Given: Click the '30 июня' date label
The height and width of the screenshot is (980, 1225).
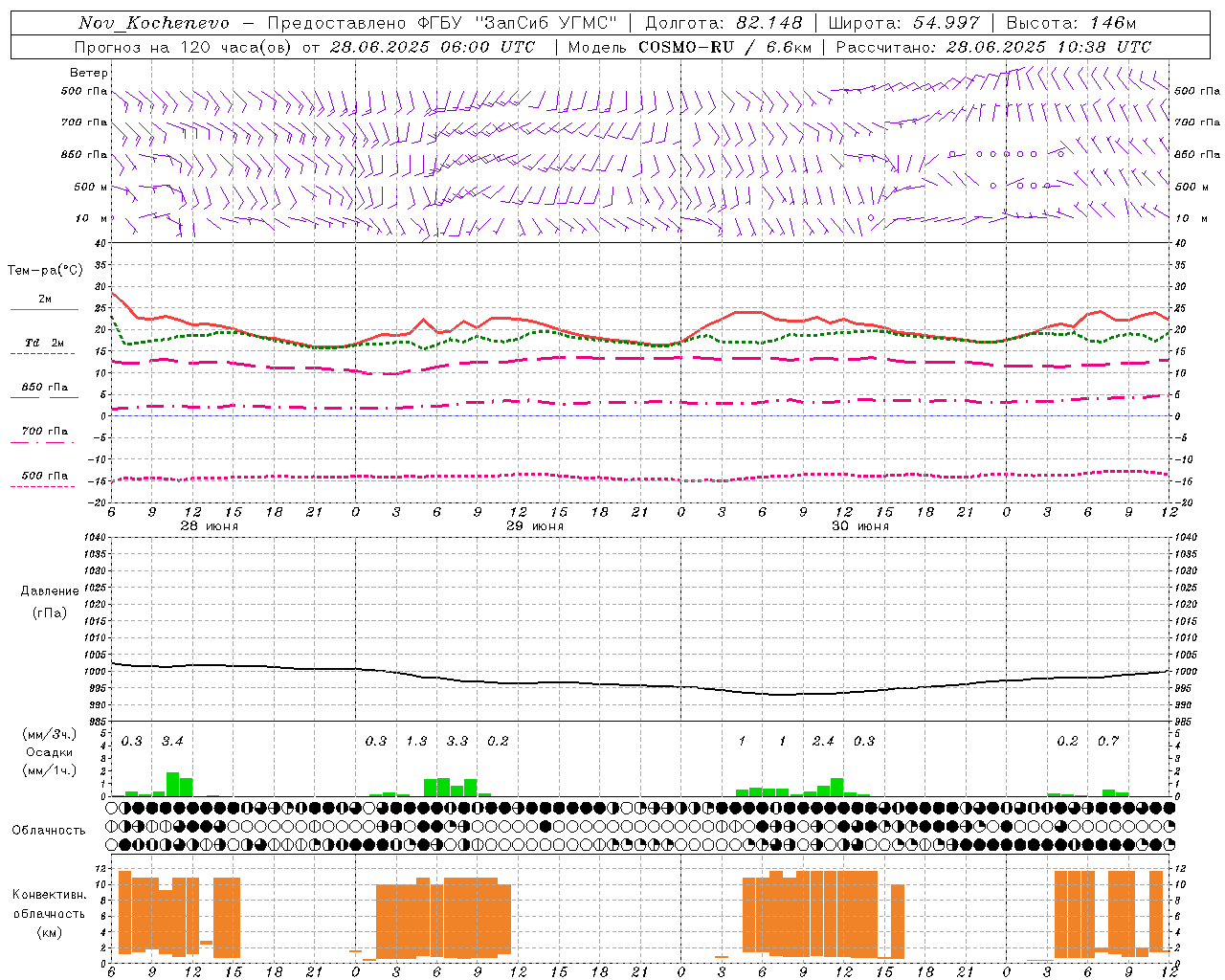Looking at the screenshot, I should click(860, 526).
